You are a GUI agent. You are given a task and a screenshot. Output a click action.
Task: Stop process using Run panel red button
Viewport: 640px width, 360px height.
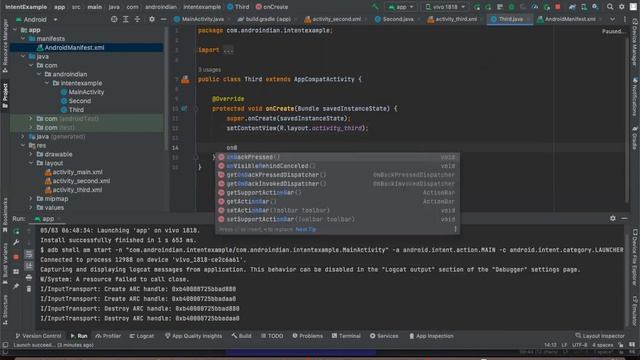16,257
